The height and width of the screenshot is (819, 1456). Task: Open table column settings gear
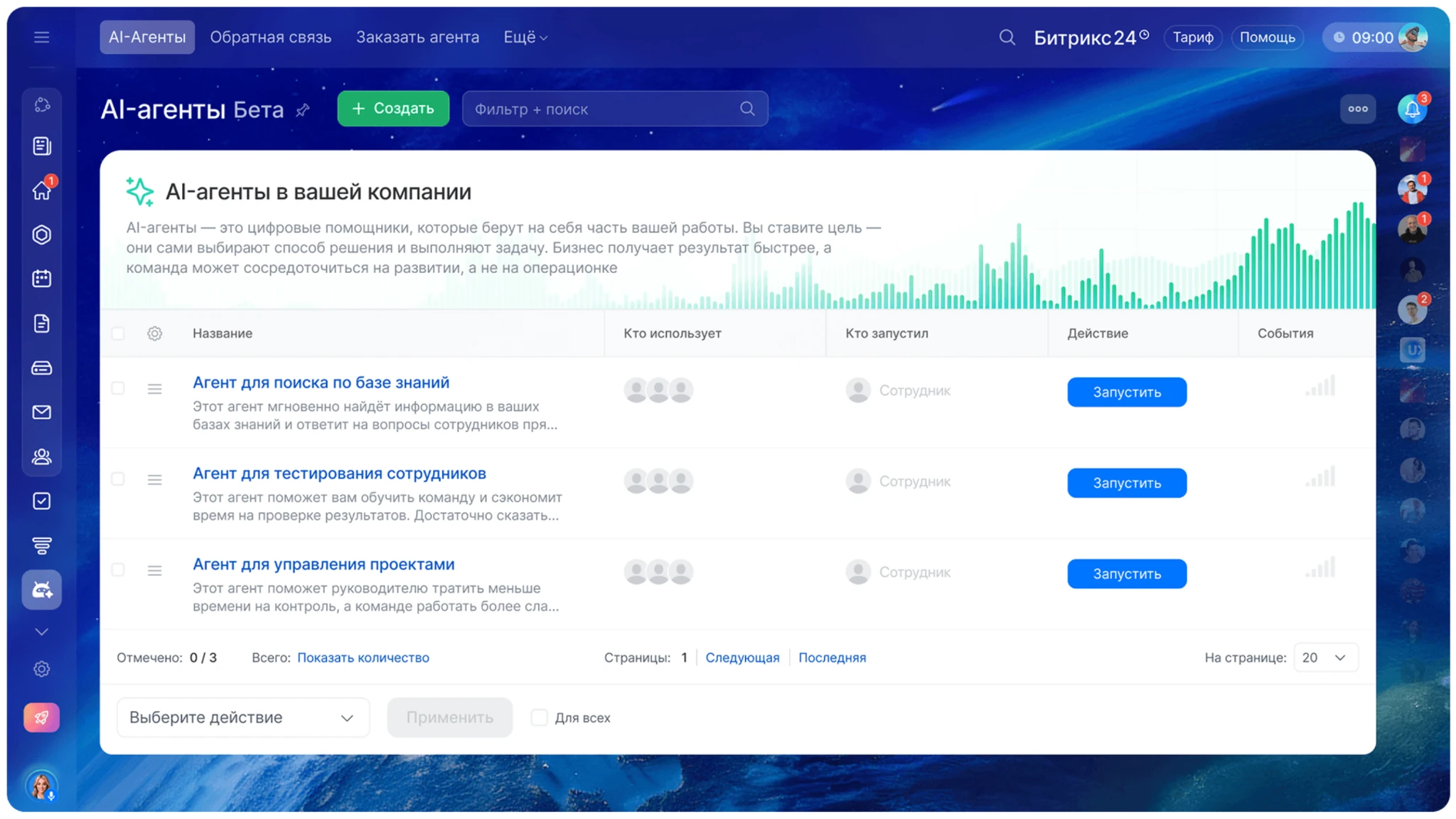154,333
